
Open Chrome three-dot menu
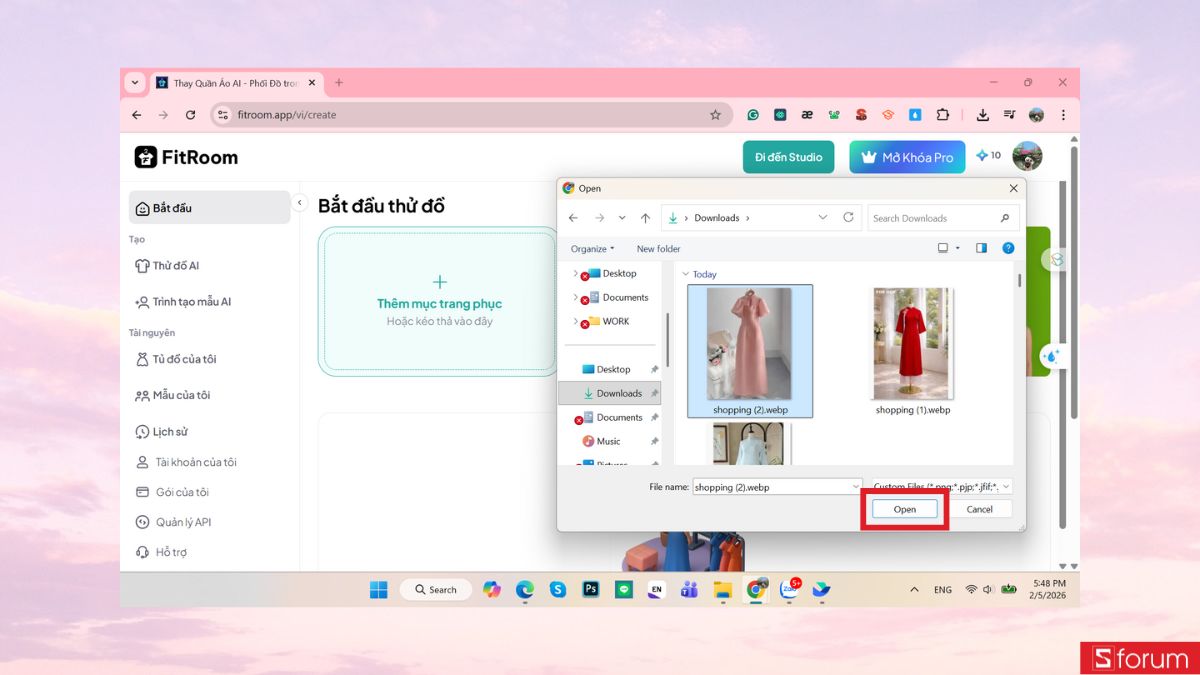1063,115
